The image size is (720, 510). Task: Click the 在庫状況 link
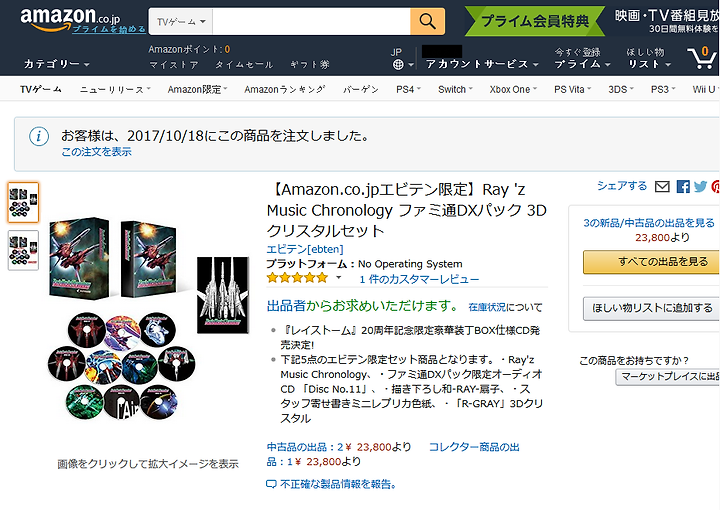point(487,307)
